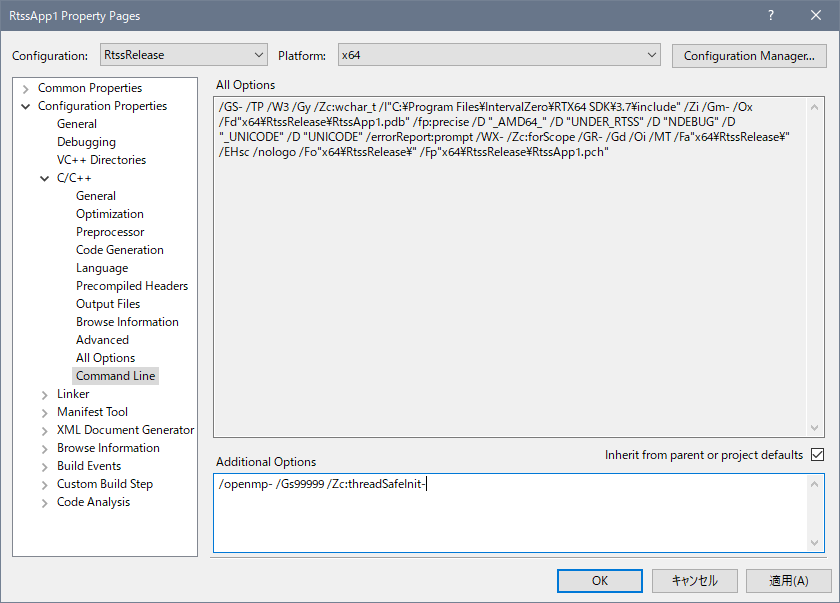Expand the Manifest Tool node
Viewport: 840px width, 603px height.
coord(46,411)
